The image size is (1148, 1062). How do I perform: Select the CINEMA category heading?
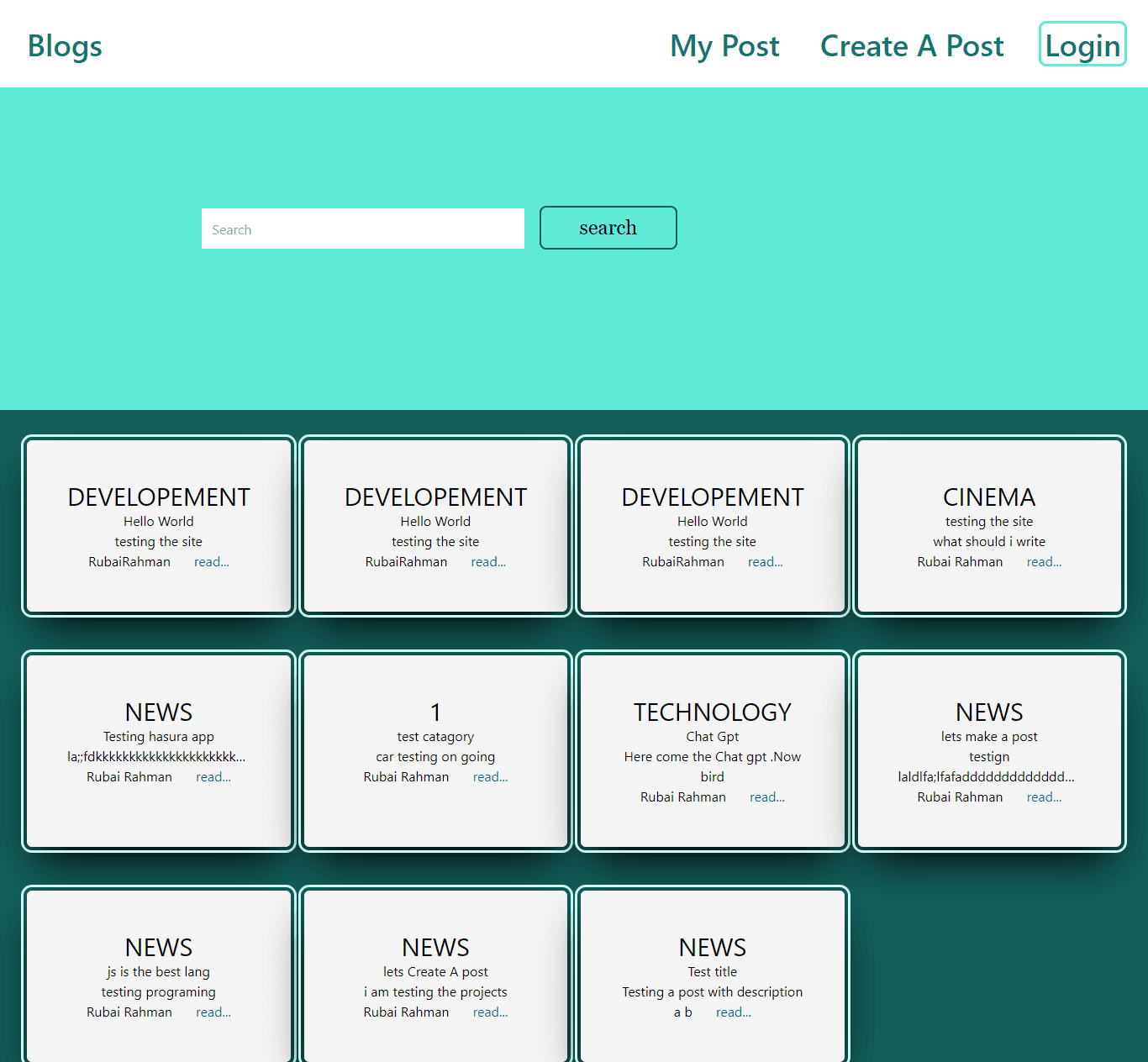point(989,497)
